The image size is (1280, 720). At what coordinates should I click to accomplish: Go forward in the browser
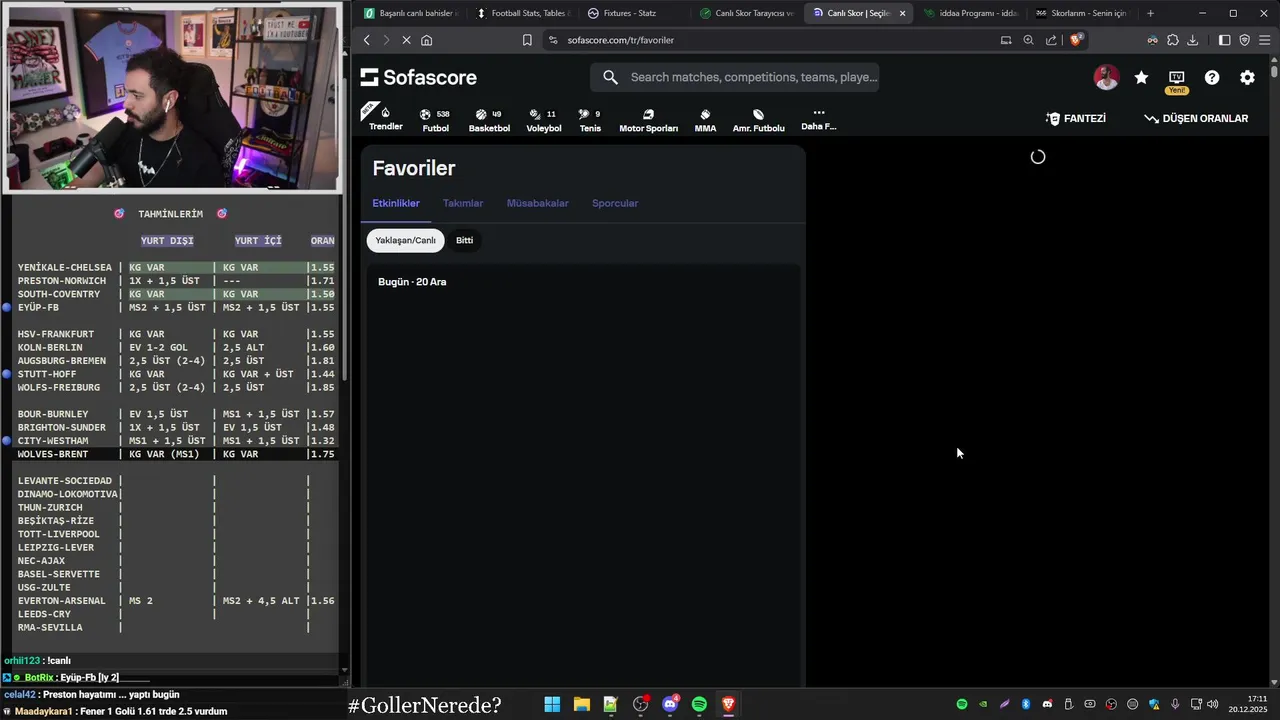(x=386, y=40)
